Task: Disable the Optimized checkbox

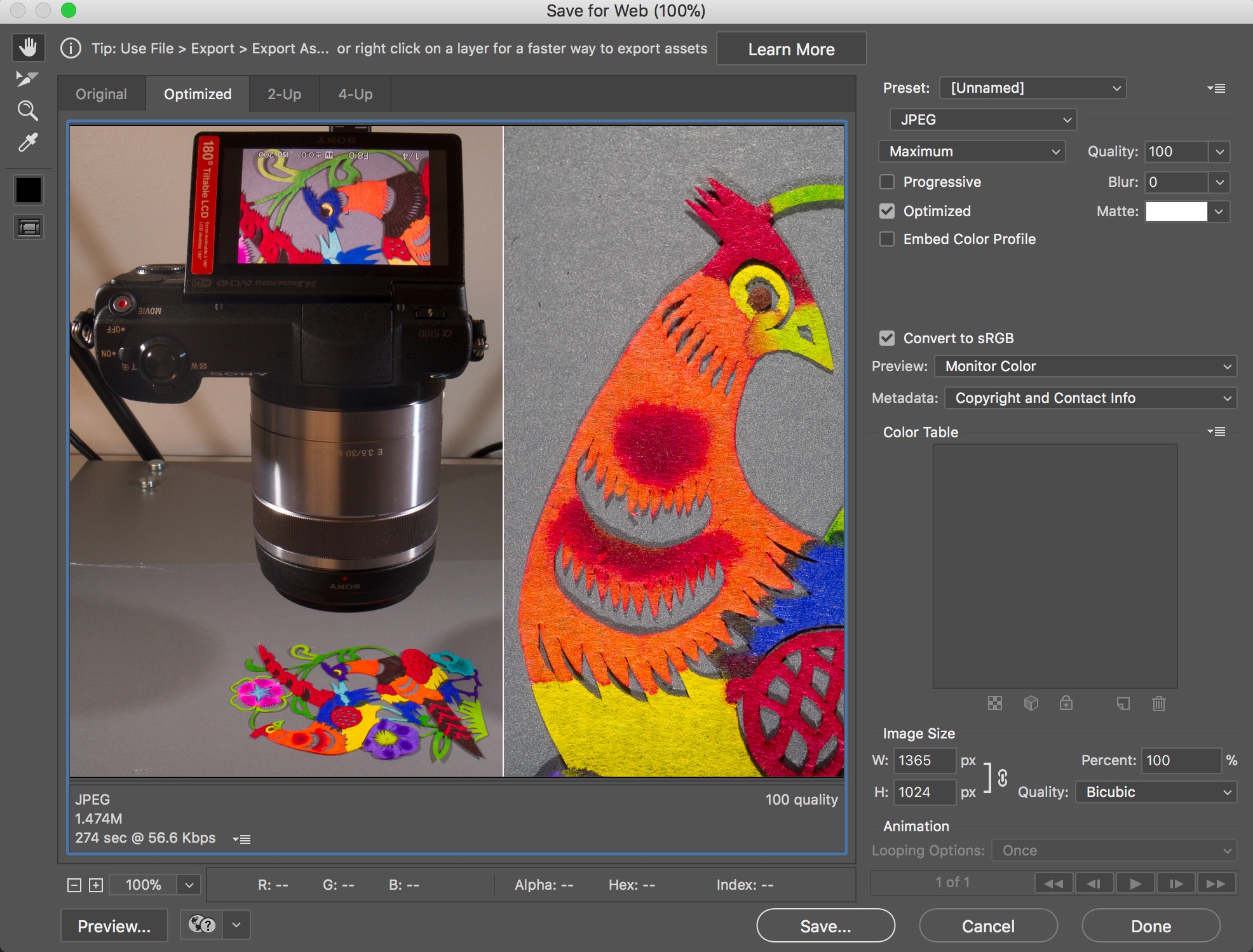Action: [x=888, y=211]
